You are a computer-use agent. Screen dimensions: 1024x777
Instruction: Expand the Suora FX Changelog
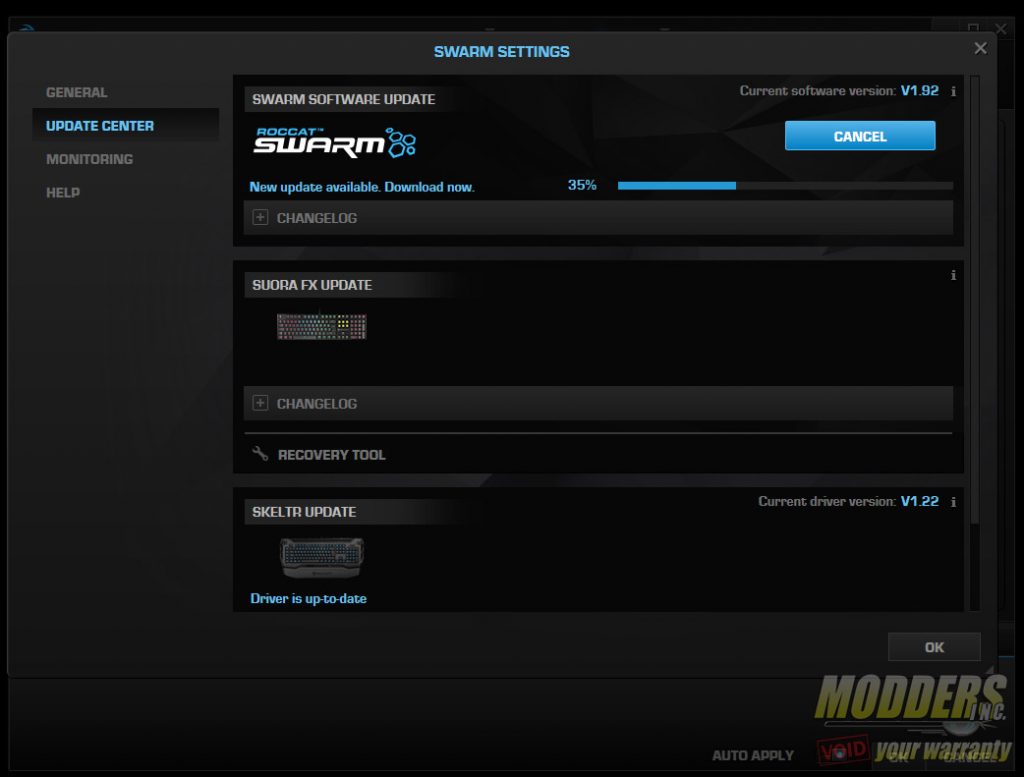pos(598,403)
